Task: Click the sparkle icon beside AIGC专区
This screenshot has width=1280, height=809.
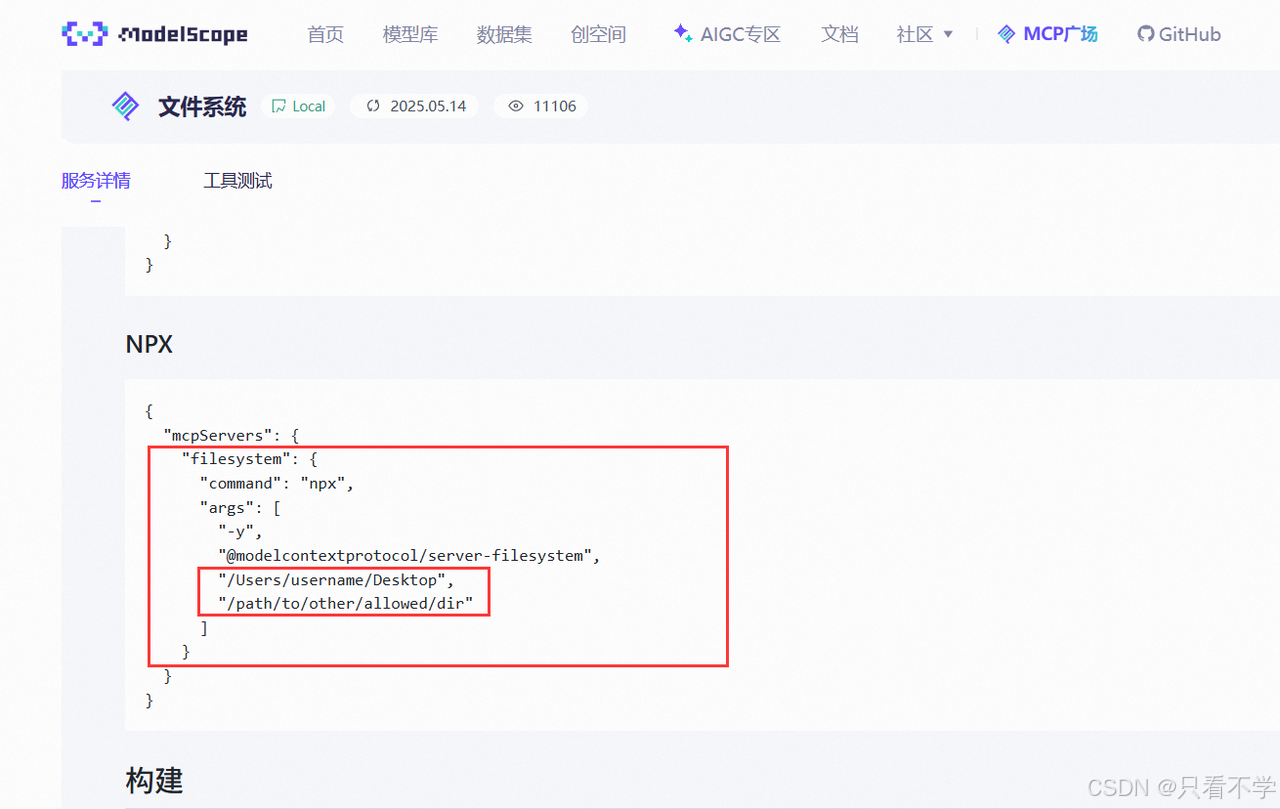Action: [x=683, y=33]
